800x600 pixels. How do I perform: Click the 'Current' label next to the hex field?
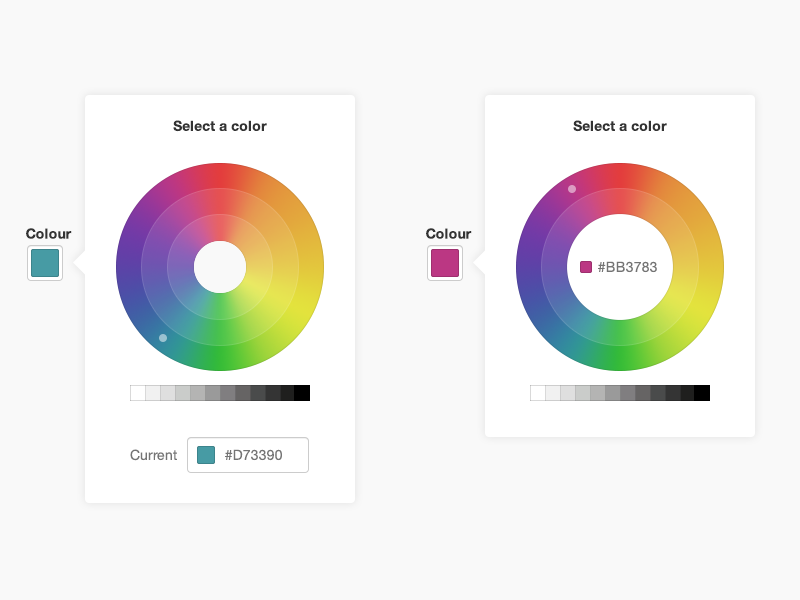click(154, 455)
